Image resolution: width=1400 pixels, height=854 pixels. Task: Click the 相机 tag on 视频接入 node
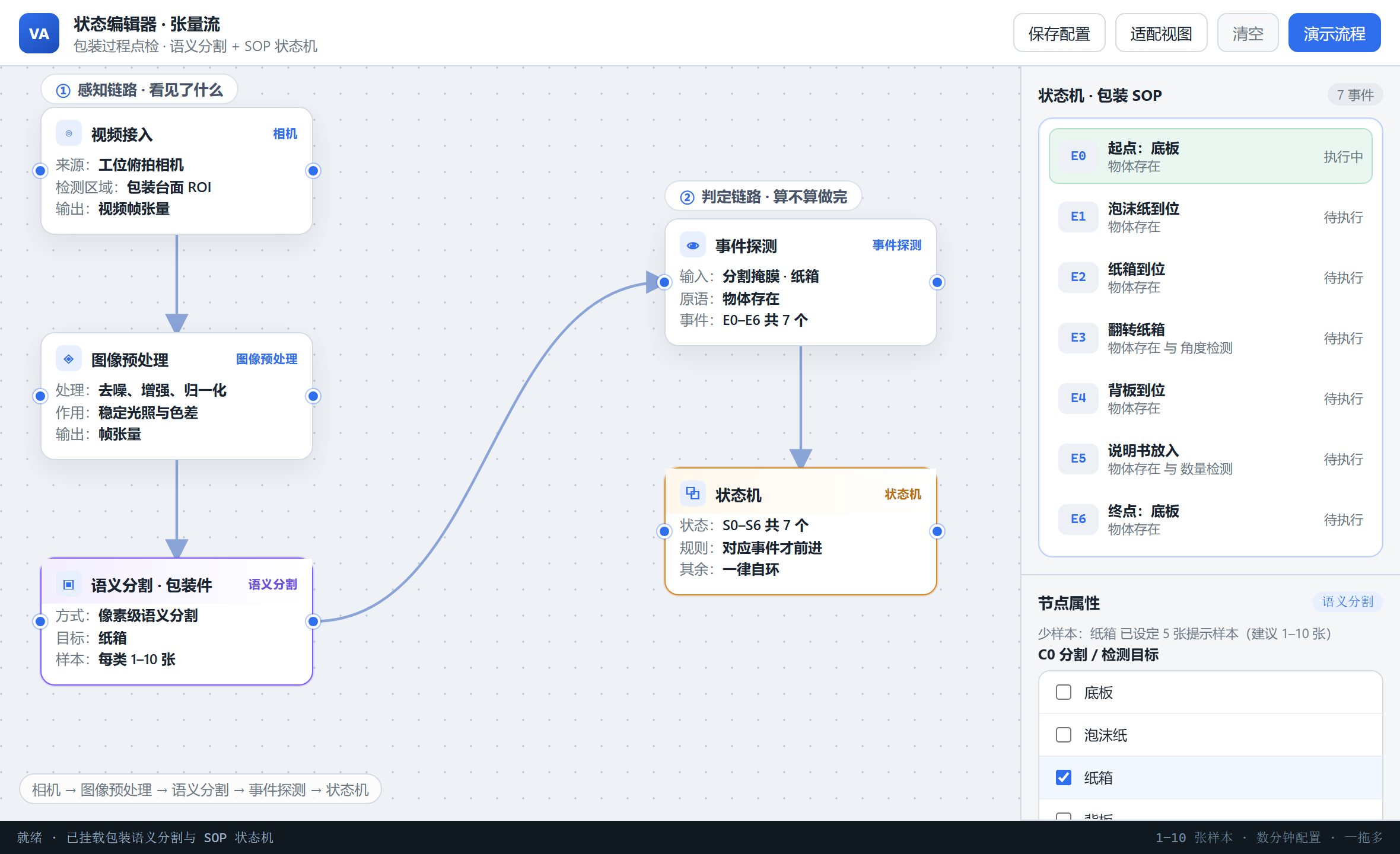pos(285,133)
